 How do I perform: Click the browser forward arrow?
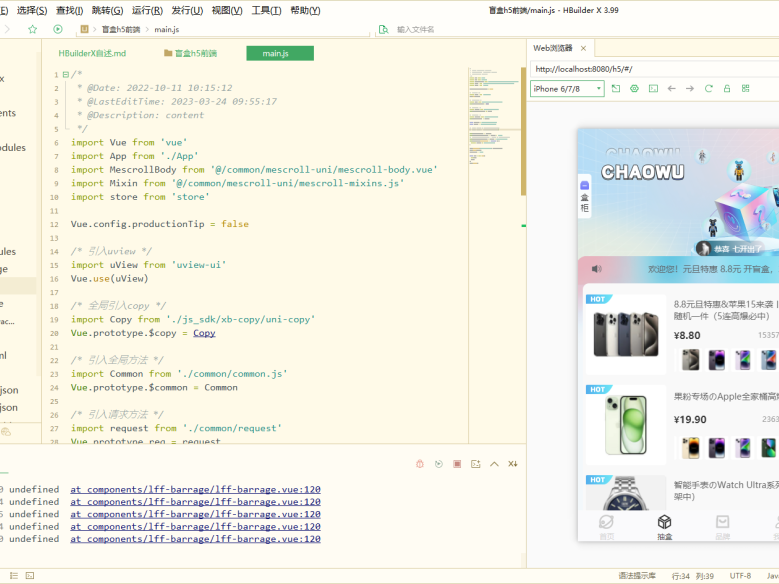[x=689, y=89]
